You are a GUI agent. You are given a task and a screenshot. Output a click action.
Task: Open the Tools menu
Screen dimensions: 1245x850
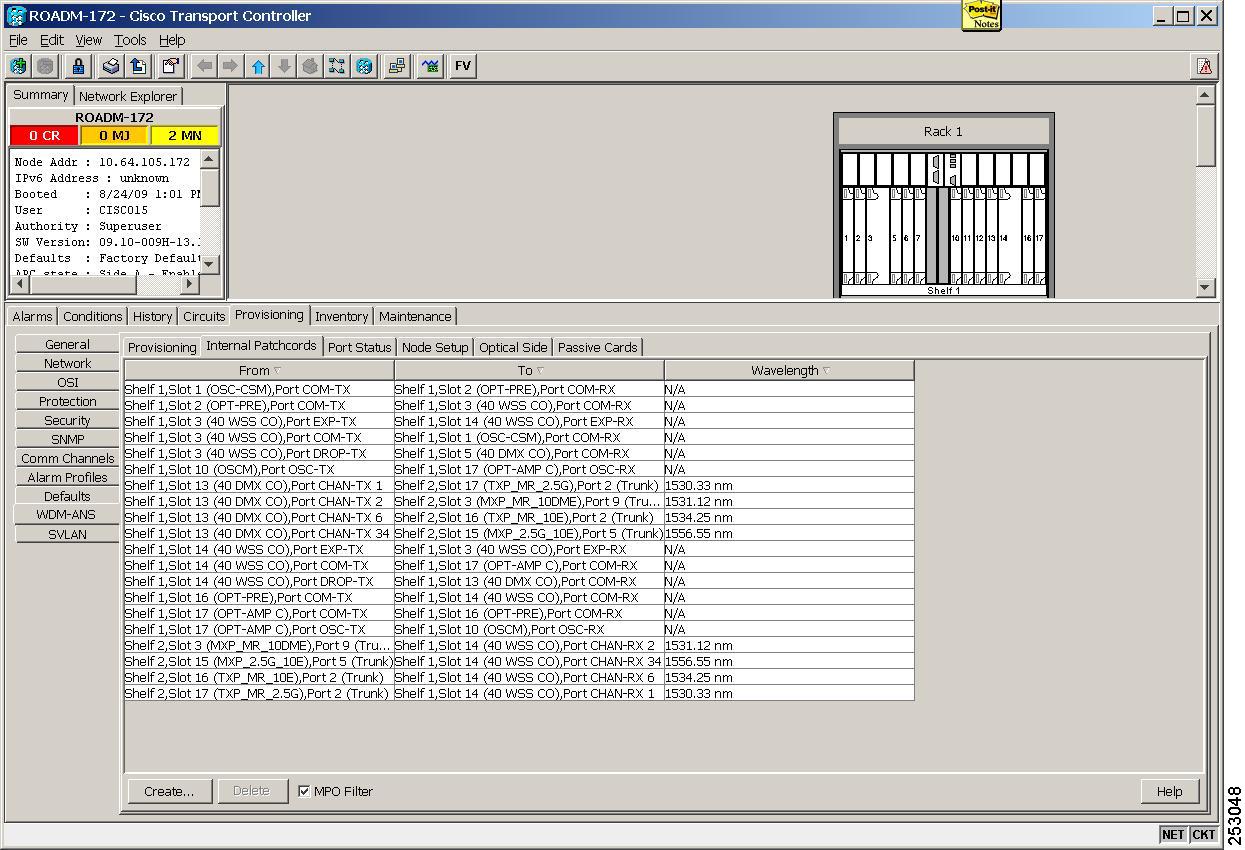(130, 40)
